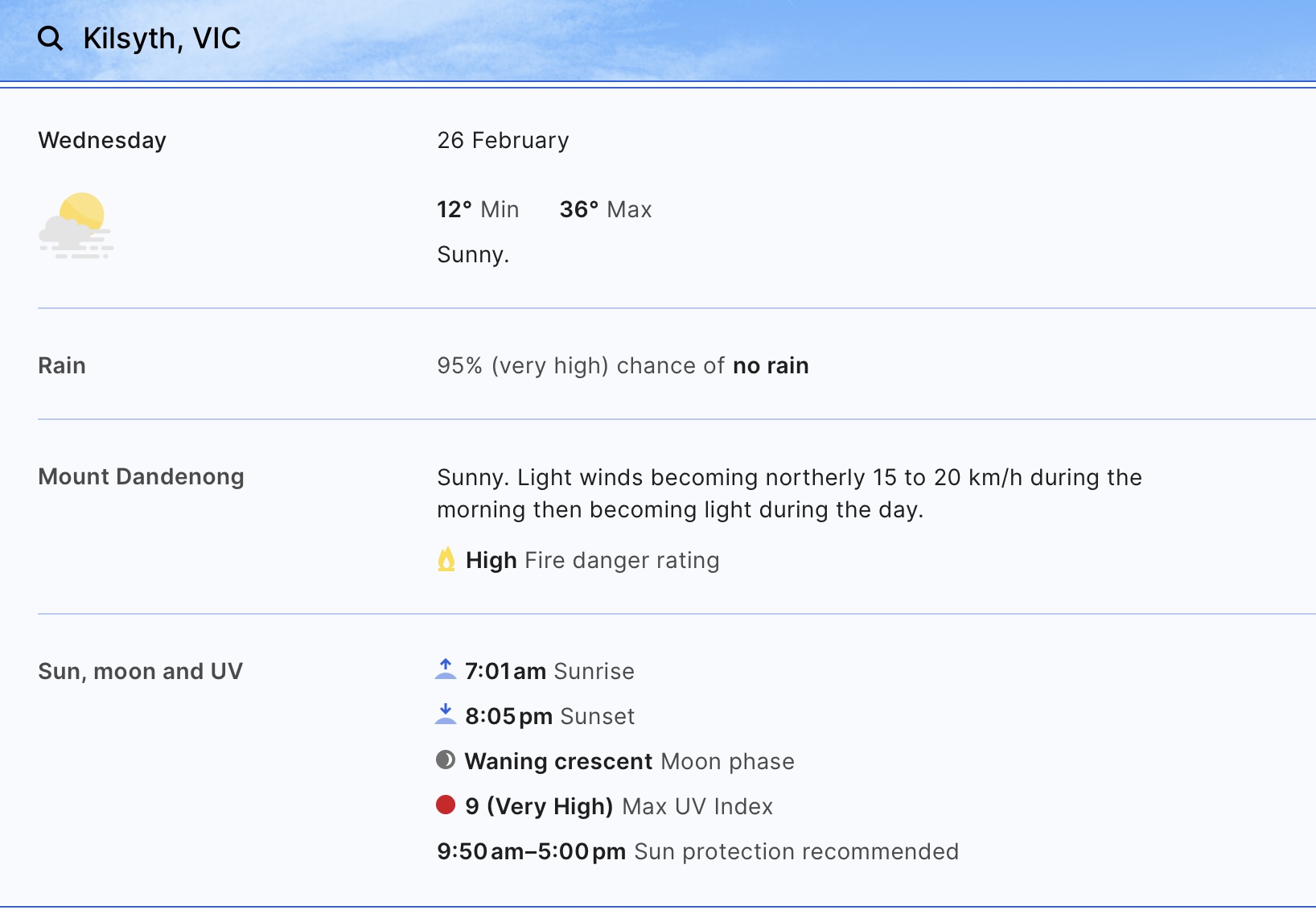Click the 36° Max temperature
1316x914 pixels.
pyautogui.click(x=605, y=209)
